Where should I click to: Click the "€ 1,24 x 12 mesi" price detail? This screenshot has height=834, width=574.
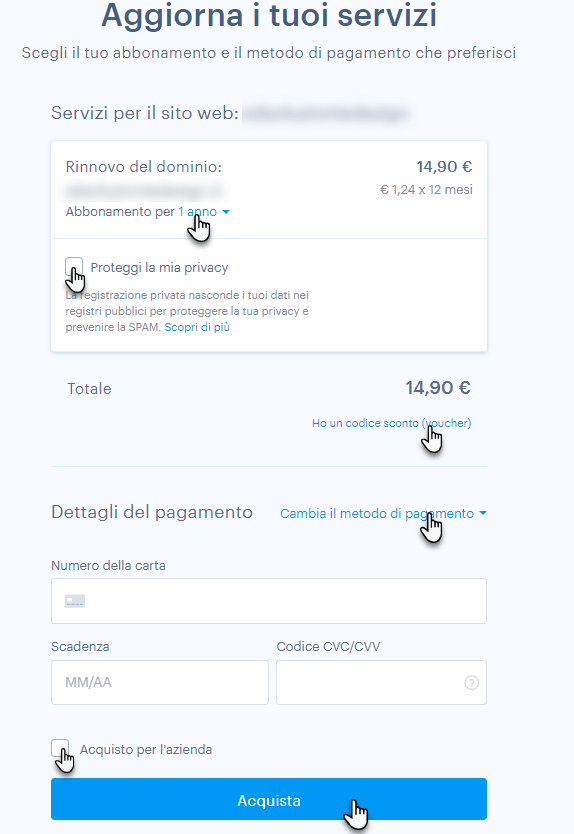pyautogui.click(x=426, y=190)
